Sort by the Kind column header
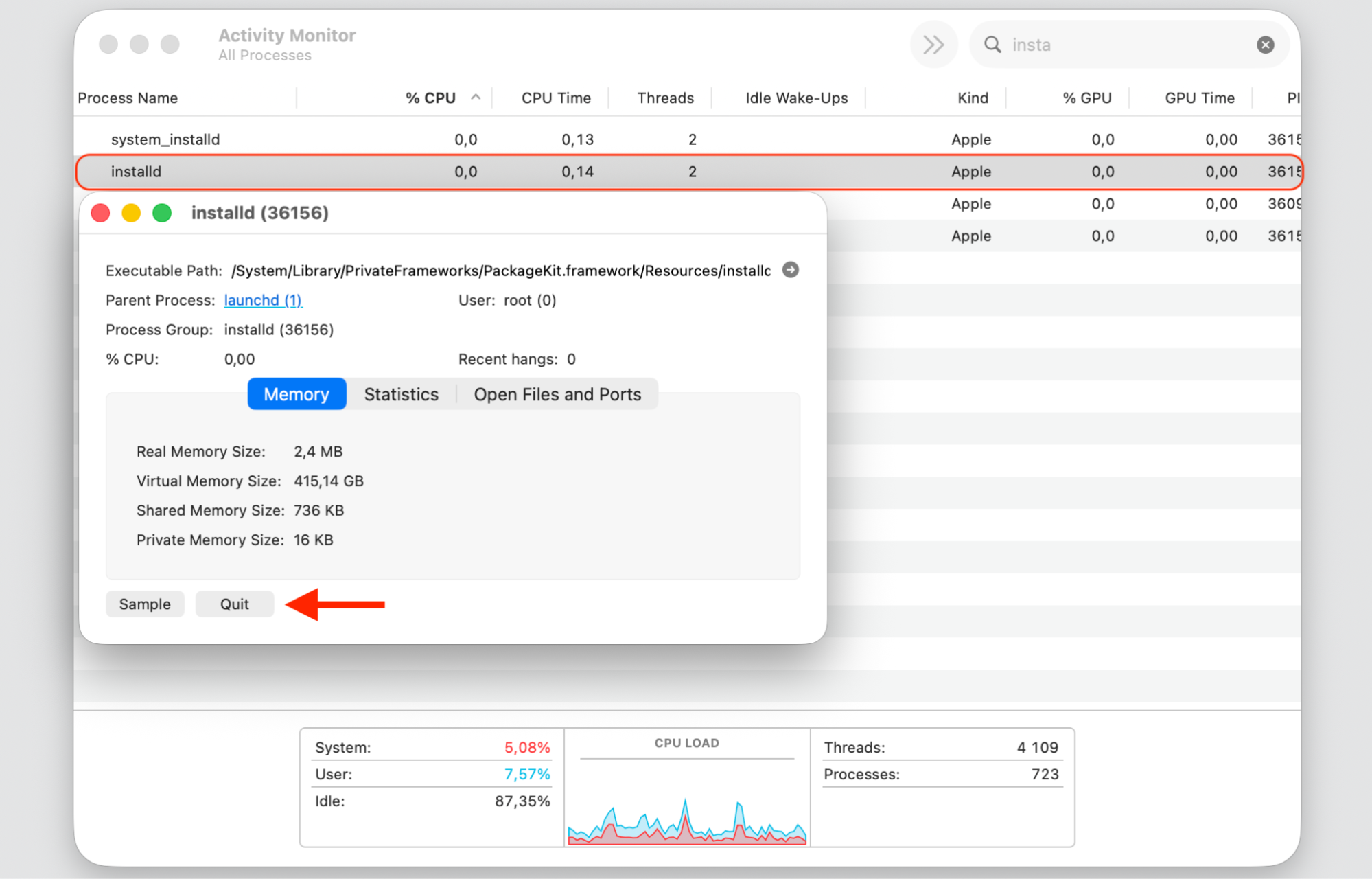This screenshot has height=879, width=1372. [x=973, y=98]
